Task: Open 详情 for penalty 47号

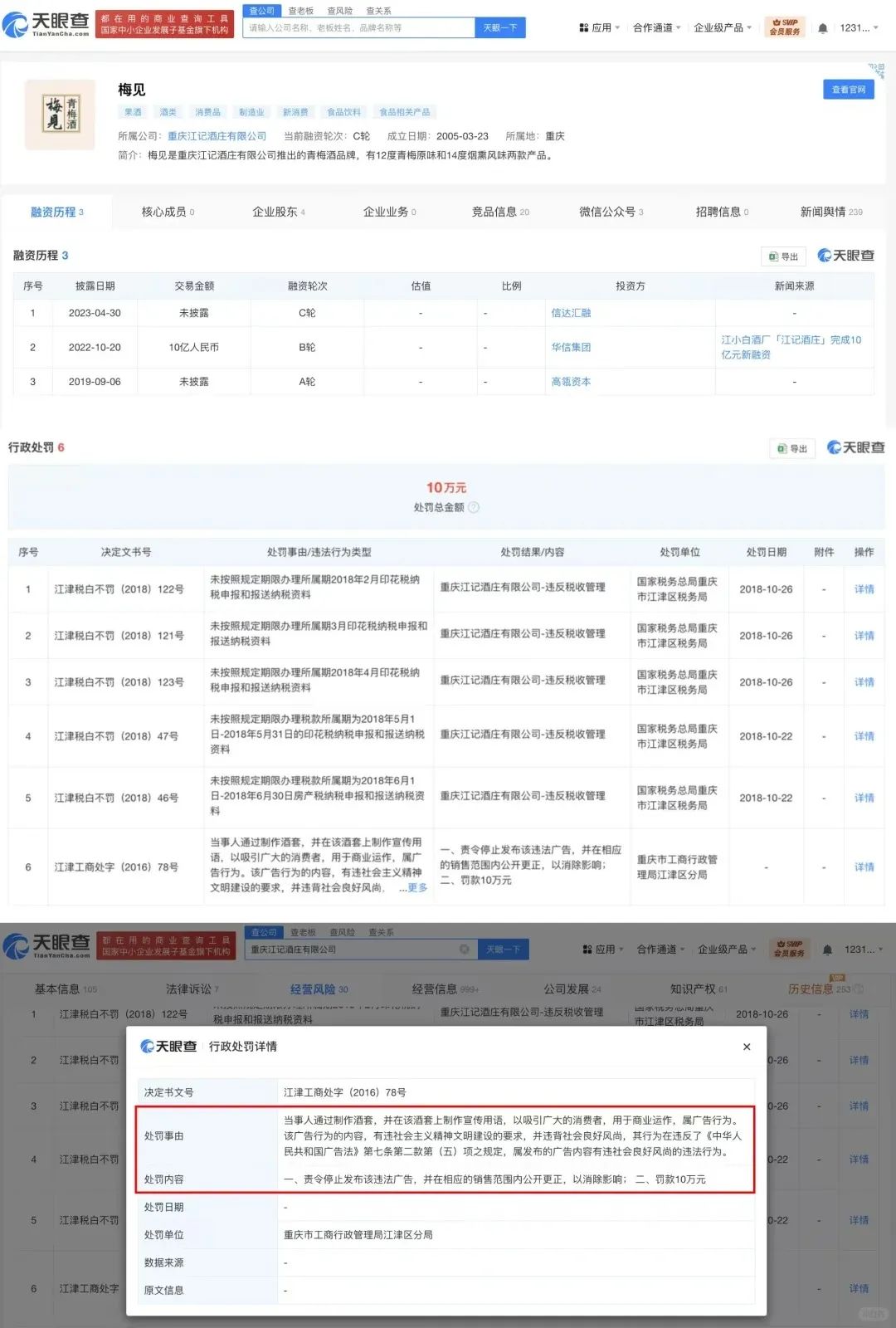Action: 864,736
